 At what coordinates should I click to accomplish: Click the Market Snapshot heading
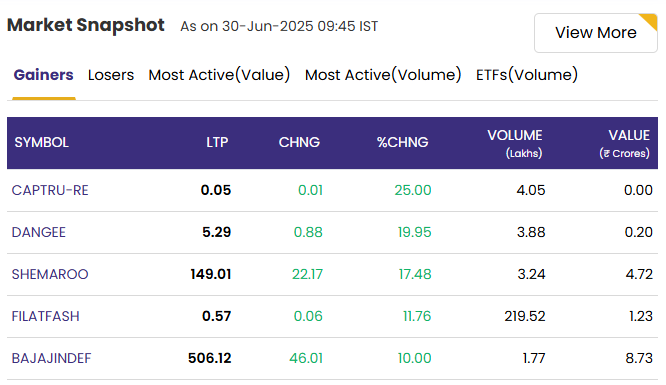(86, 25)
